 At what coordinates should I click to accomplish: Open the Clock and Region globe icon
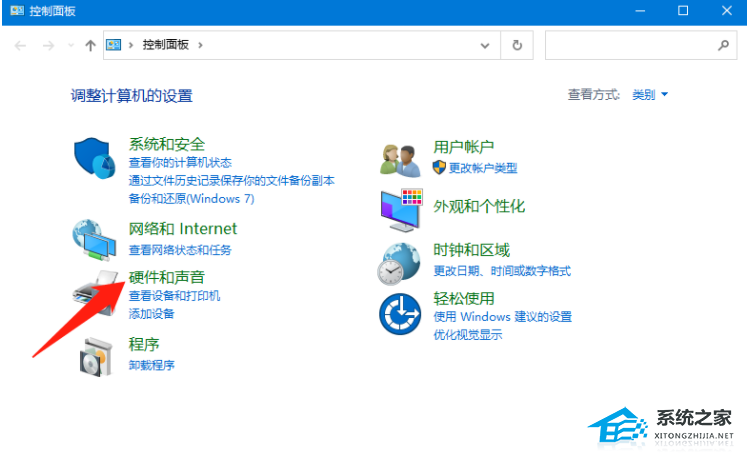399,264
